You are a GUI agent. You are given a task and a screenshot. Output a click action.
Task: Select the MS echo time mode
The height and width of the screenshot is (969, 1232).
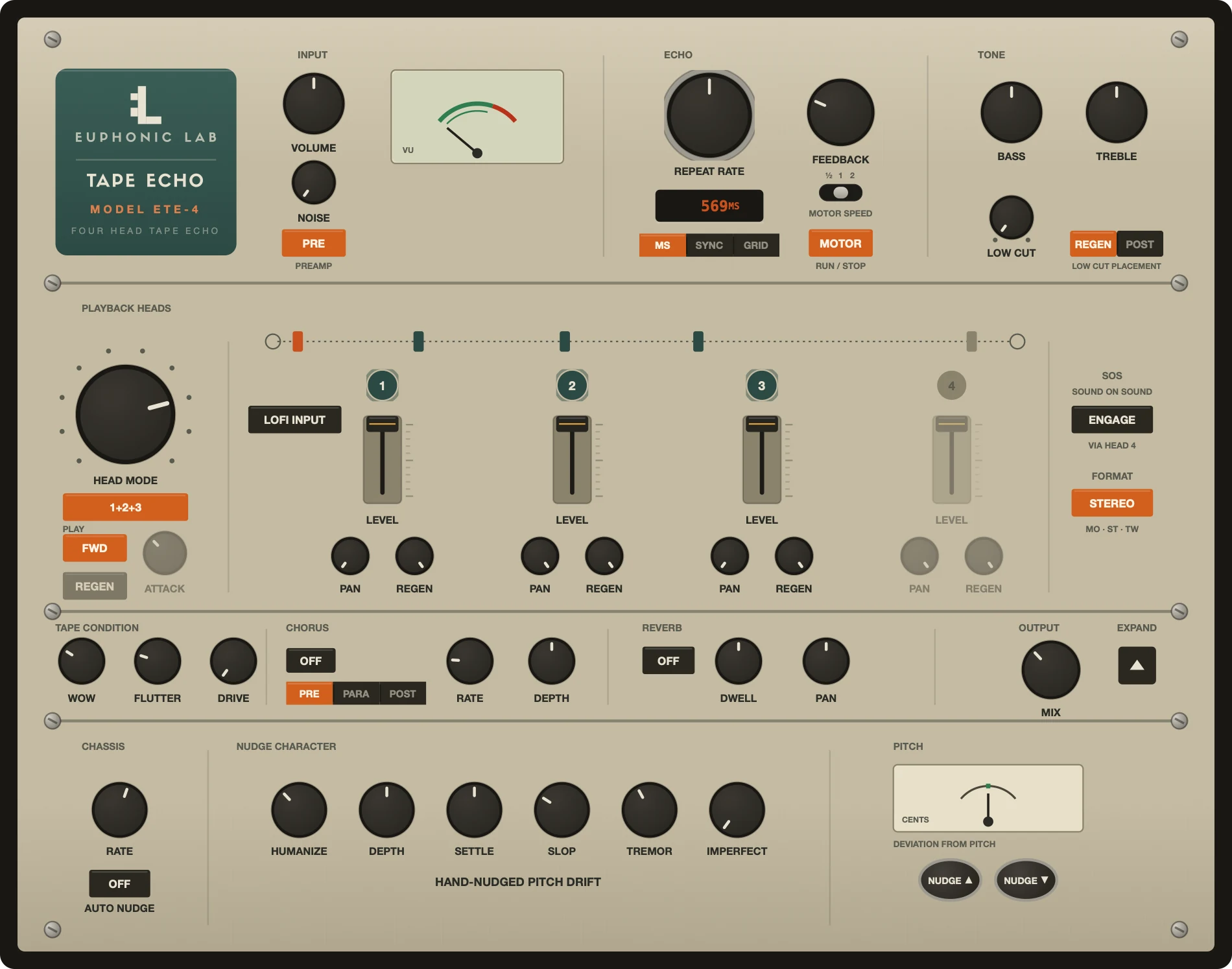[662, 245]
